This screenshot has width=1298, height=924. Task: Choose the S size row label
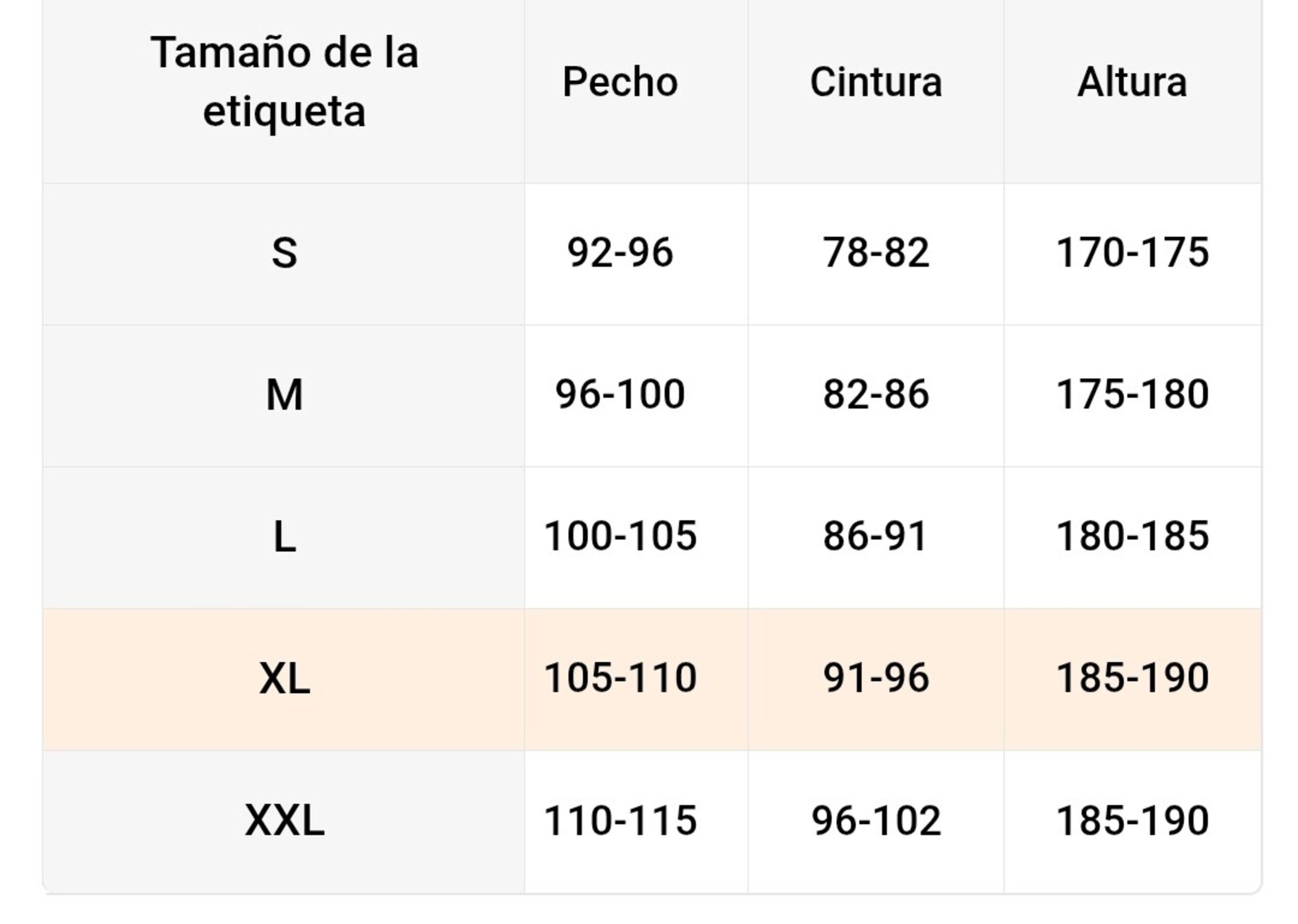(x=284, y=253)
